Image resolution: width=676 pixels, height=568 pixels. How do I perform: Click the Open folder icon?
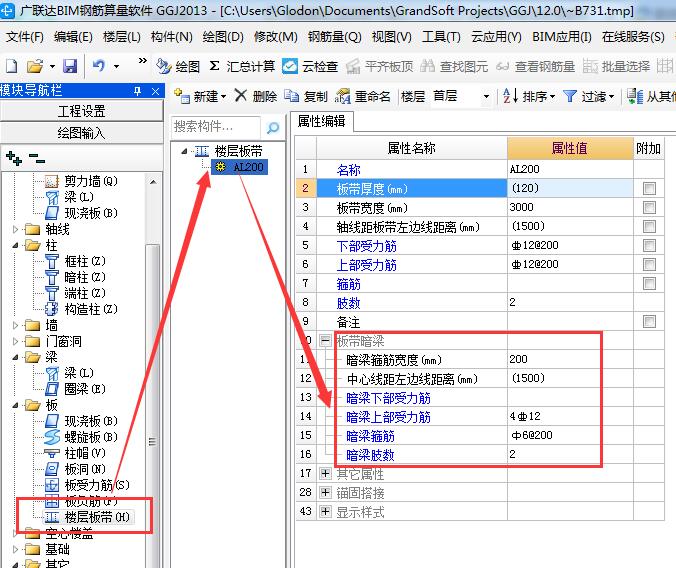(35, 66)
